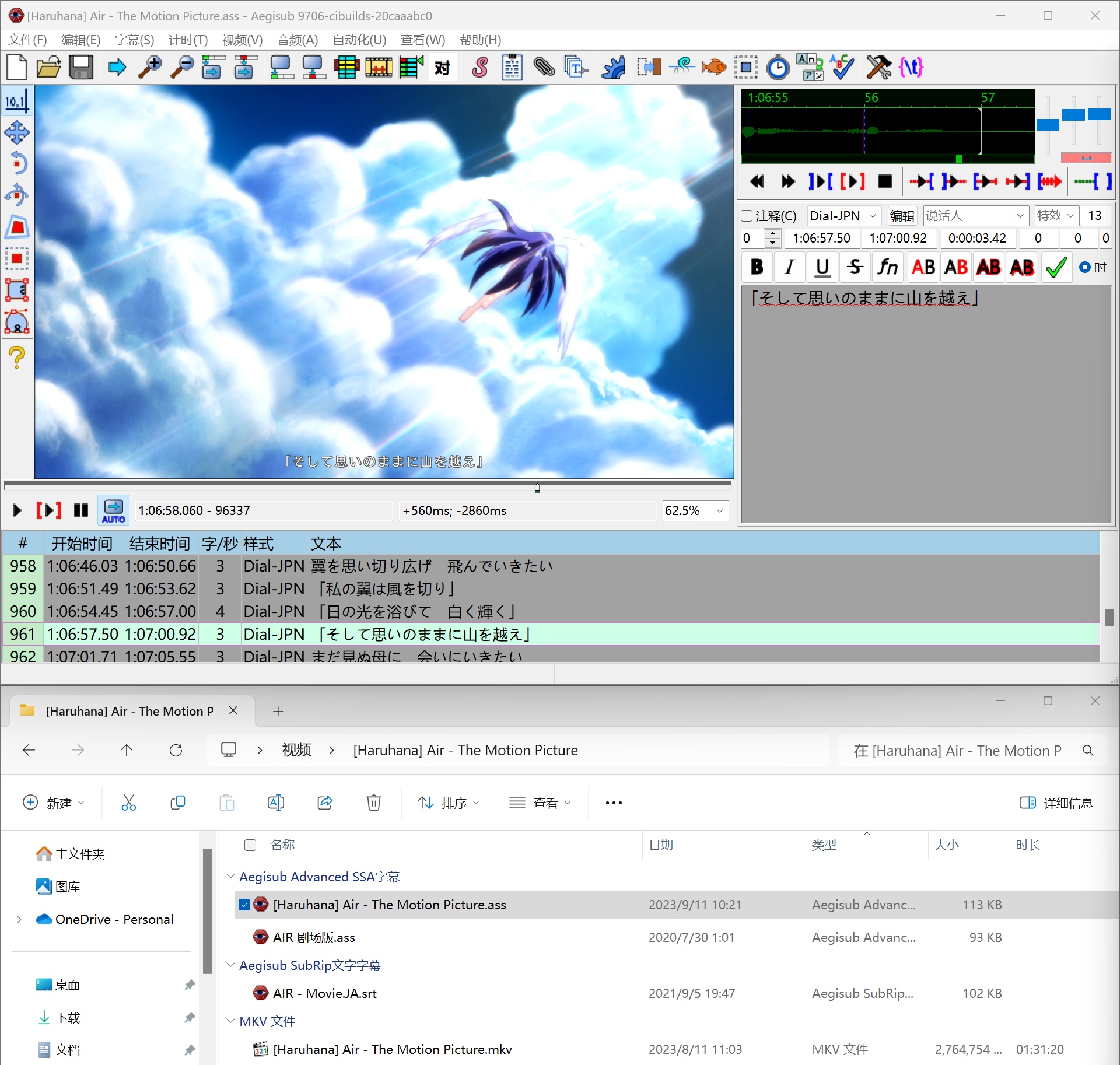Collapse the Aegisub Advanced SSA字幕 group
This screenshot has height=1065, width=1120.
(x=231, y=877)
